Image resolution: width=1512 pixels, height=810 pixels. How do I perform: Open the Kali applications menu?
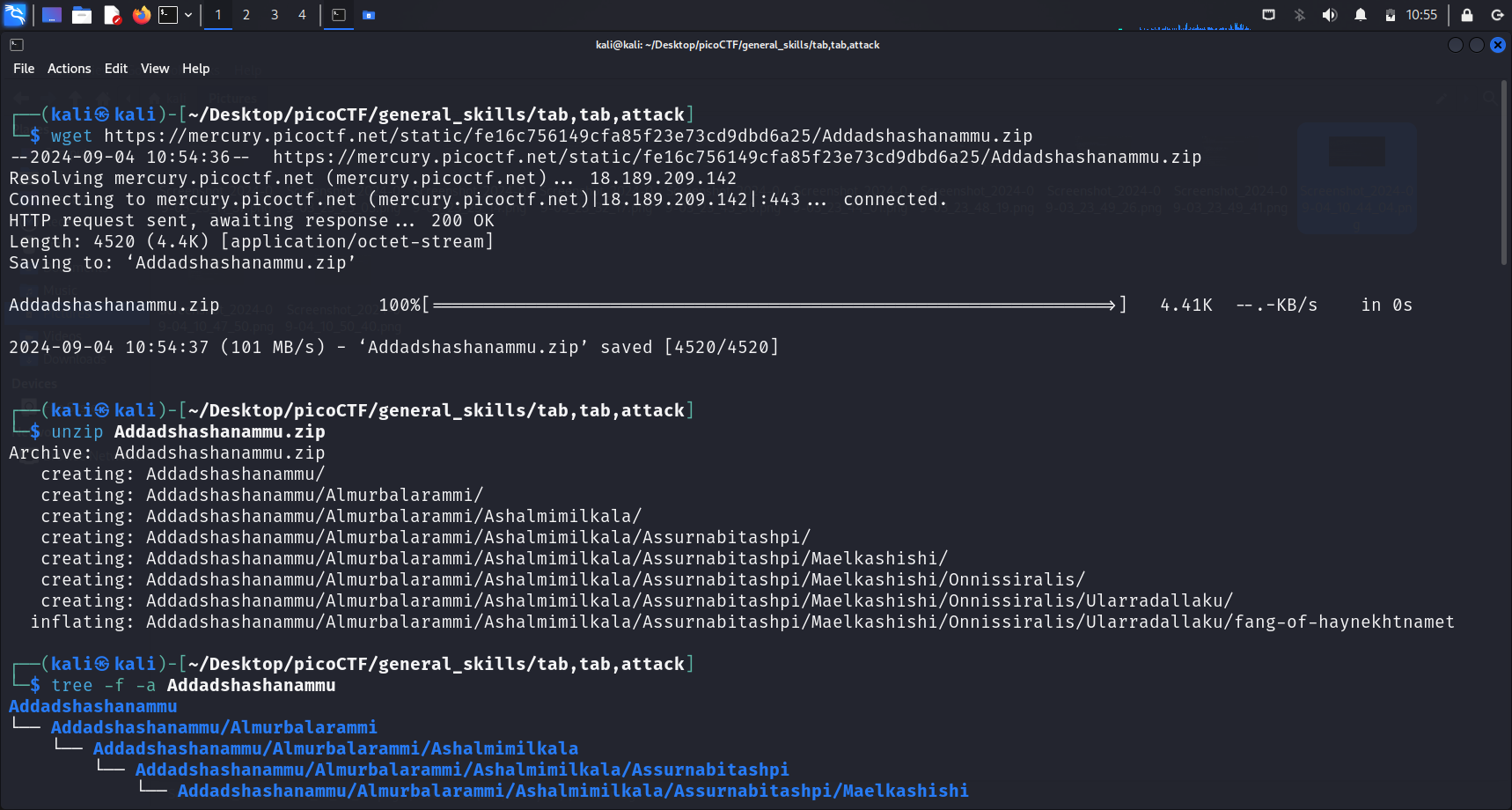pyautogui.click(x=15, y=14)
